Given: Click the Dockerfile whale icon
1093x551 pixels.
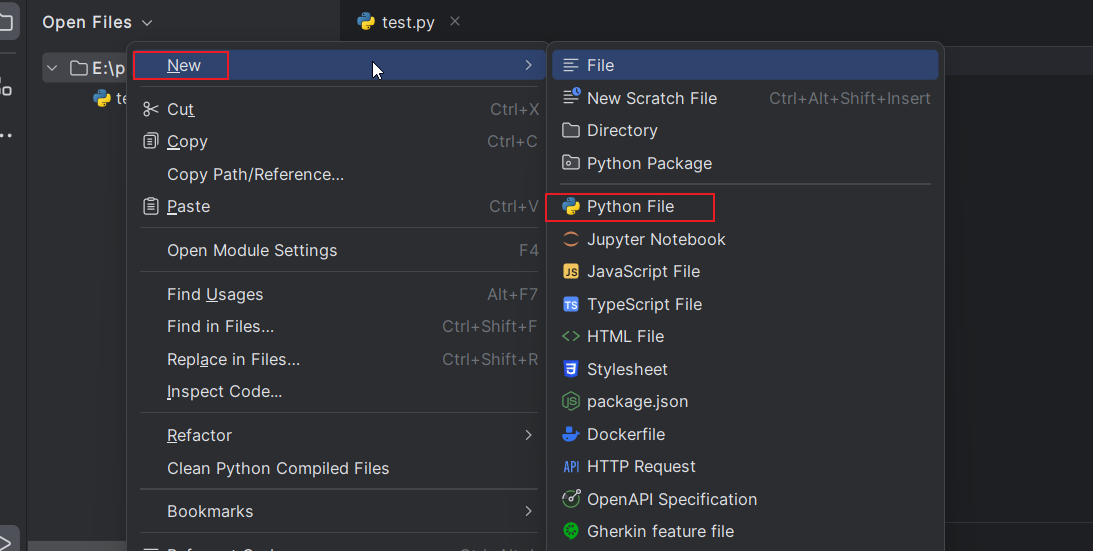Looking at the screenshot, I should coord(571,434).
